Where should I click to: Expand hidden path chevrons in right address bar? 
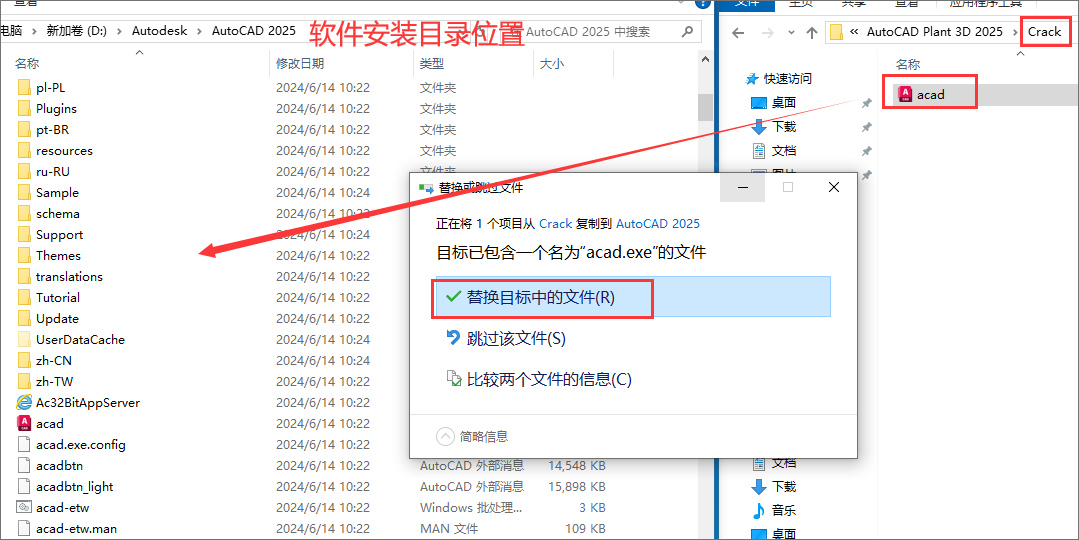[854, 32]
